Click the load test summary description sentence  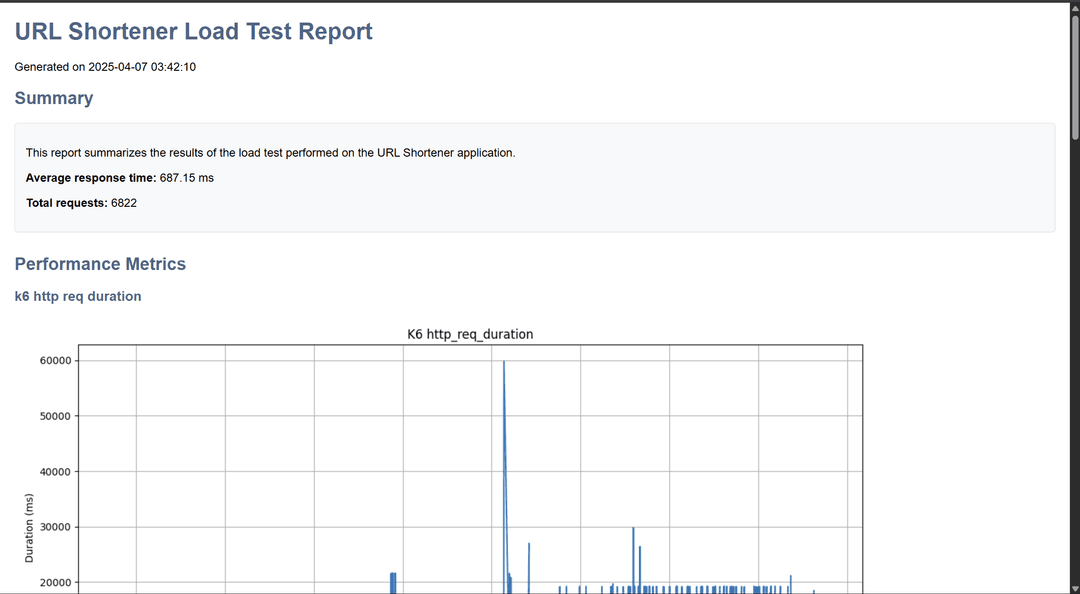tap(270, 153)
